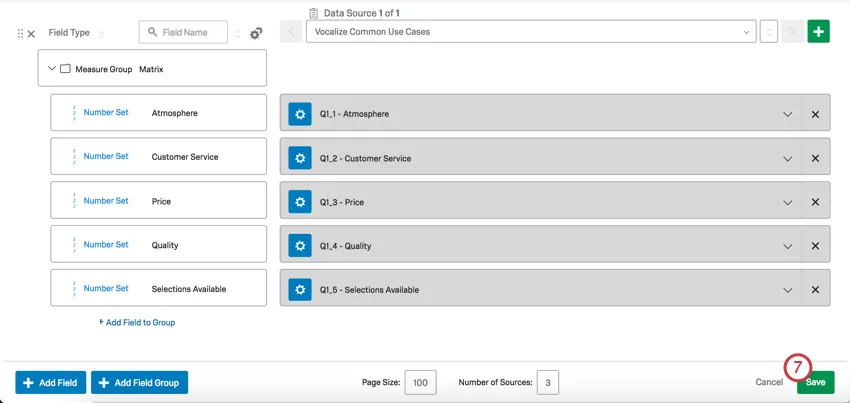
Task: Expand the Q1_4 - Quality dropdown arrow
Action: tap(787, 246)
